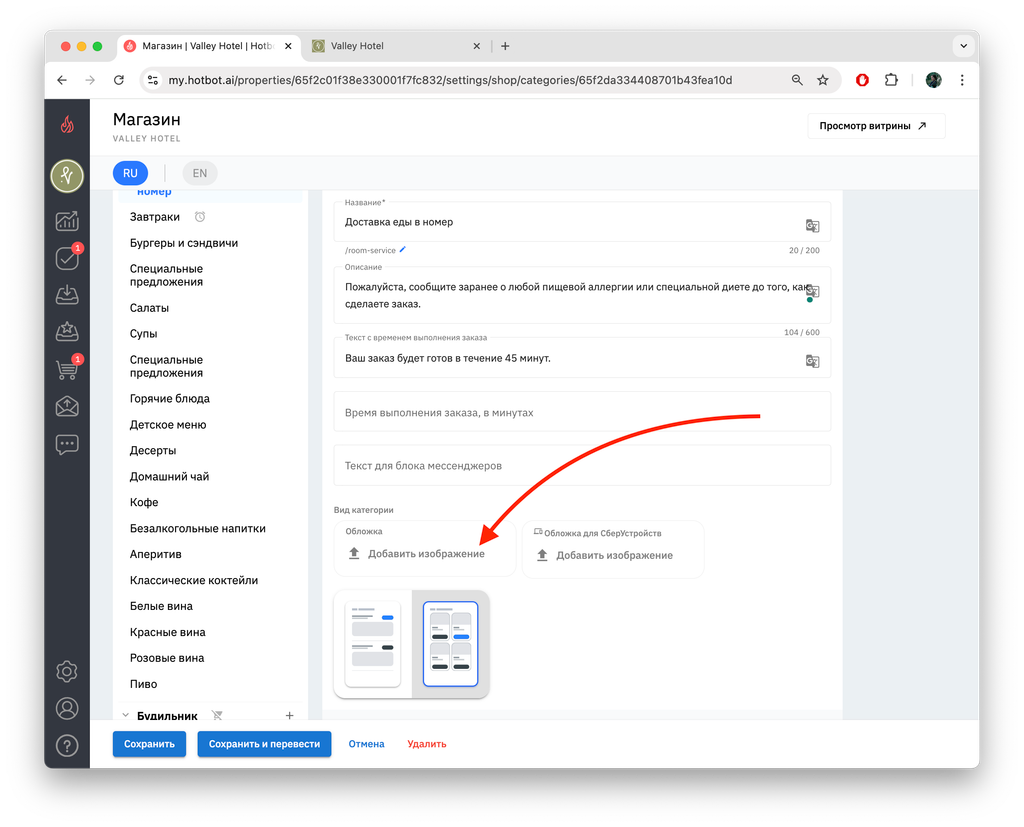
Task: Edit the /room-service slug pencil icon
Action: [403, 250]
